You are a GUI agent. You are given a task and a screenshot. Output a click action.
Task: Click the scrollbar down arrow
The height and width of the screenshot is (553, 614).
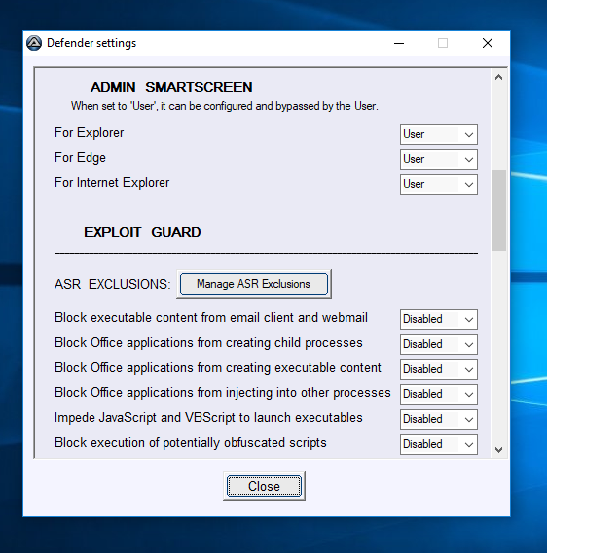[x=498, y=450]
